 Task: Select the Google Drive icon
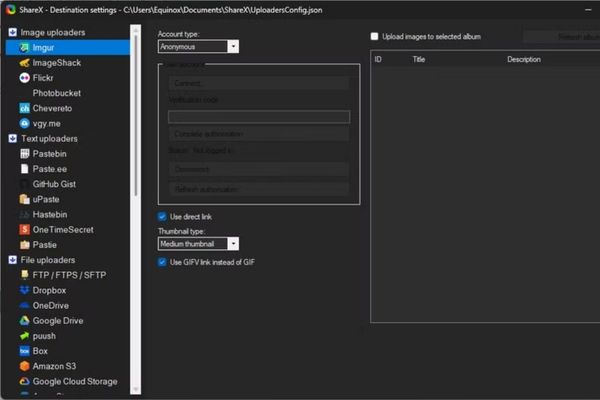click(x=25, y=321)
